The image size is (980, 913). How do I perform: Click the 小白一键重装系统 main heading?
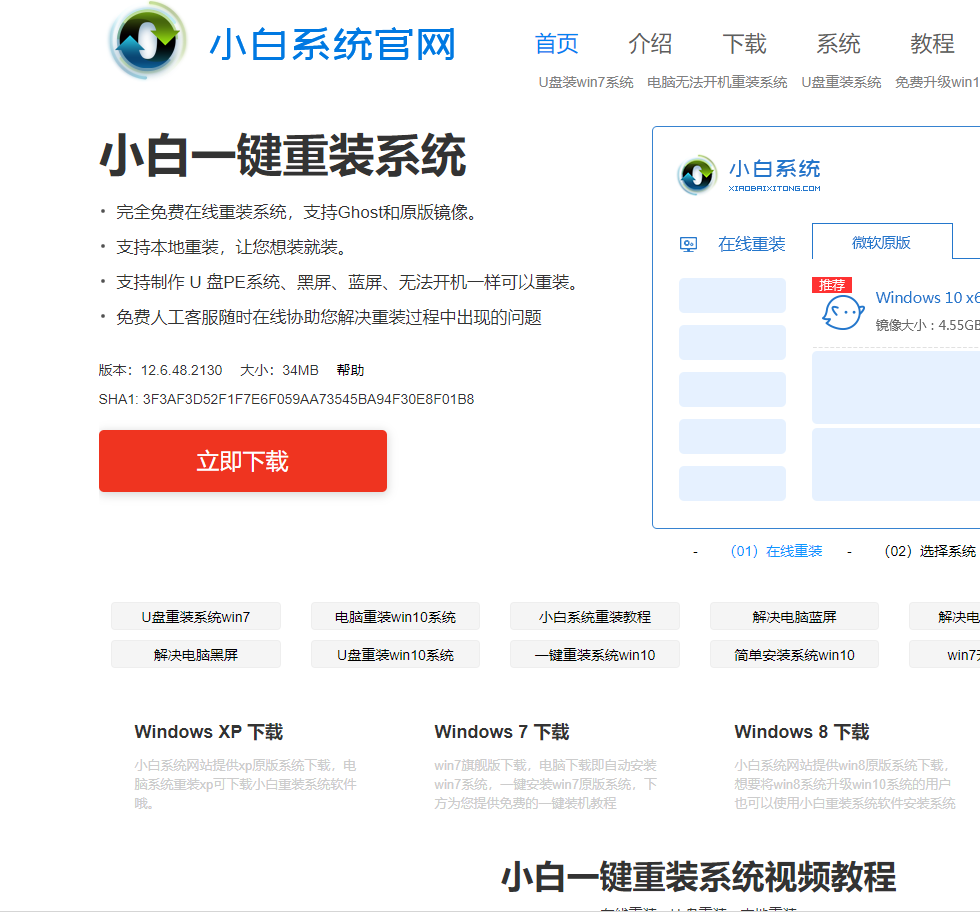click(283, 155)
